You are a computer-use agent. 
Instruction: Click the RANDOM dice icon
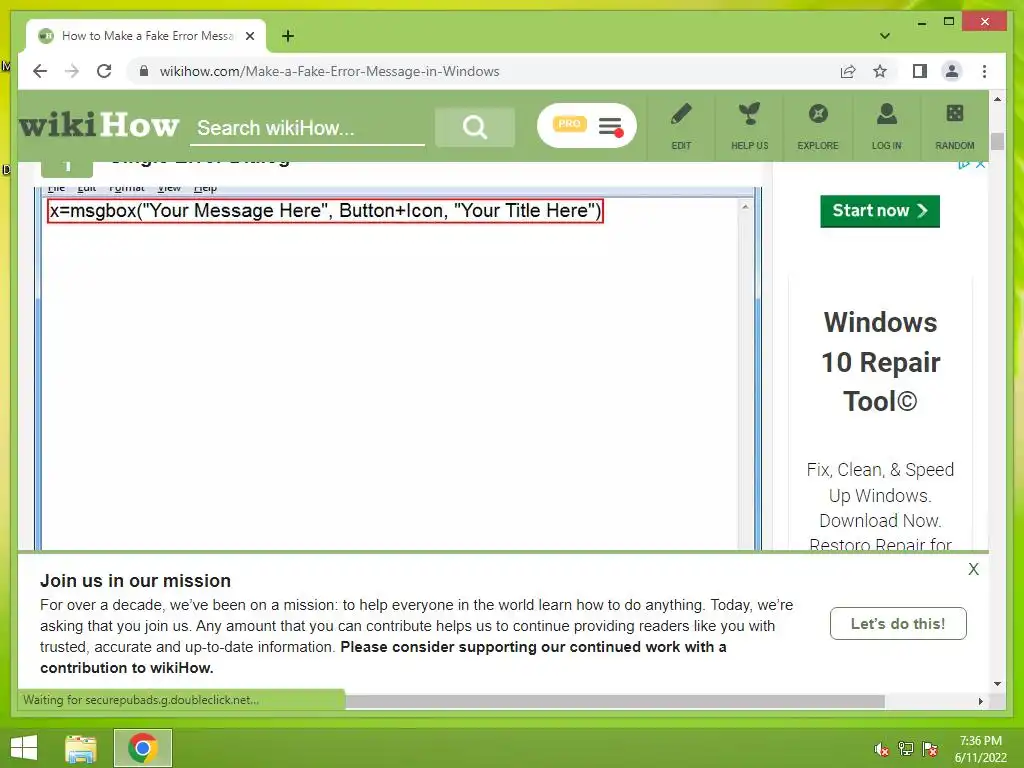(x=955, y=115)
